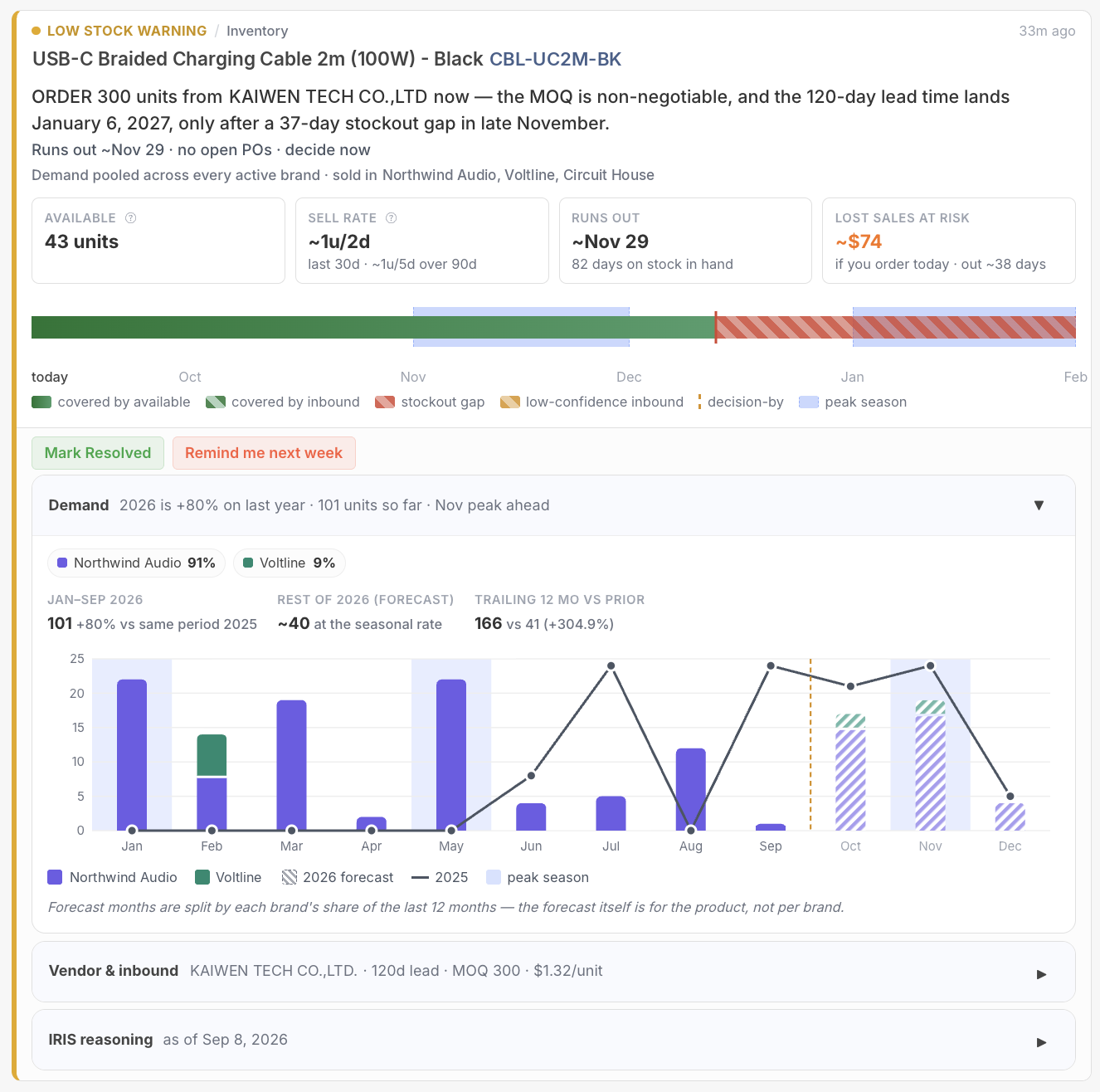The image size is (1100, 1092).
Task: Toggle the Voltline 9% brand chip
Action: (x=289, y=563)
